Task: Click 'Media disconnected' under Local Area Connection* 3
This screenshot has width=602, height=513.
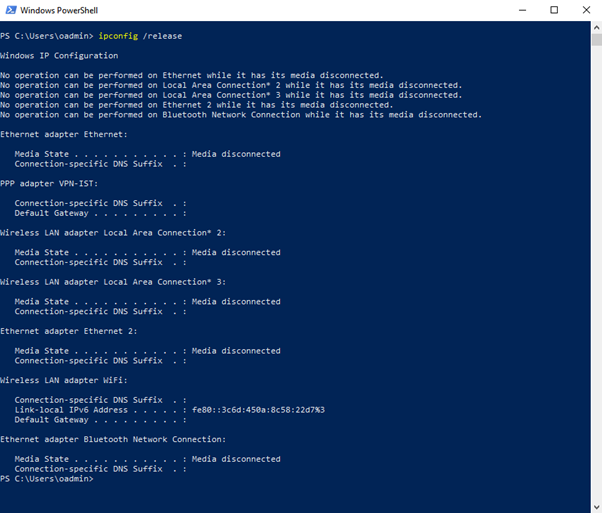Action: (236, 301)
